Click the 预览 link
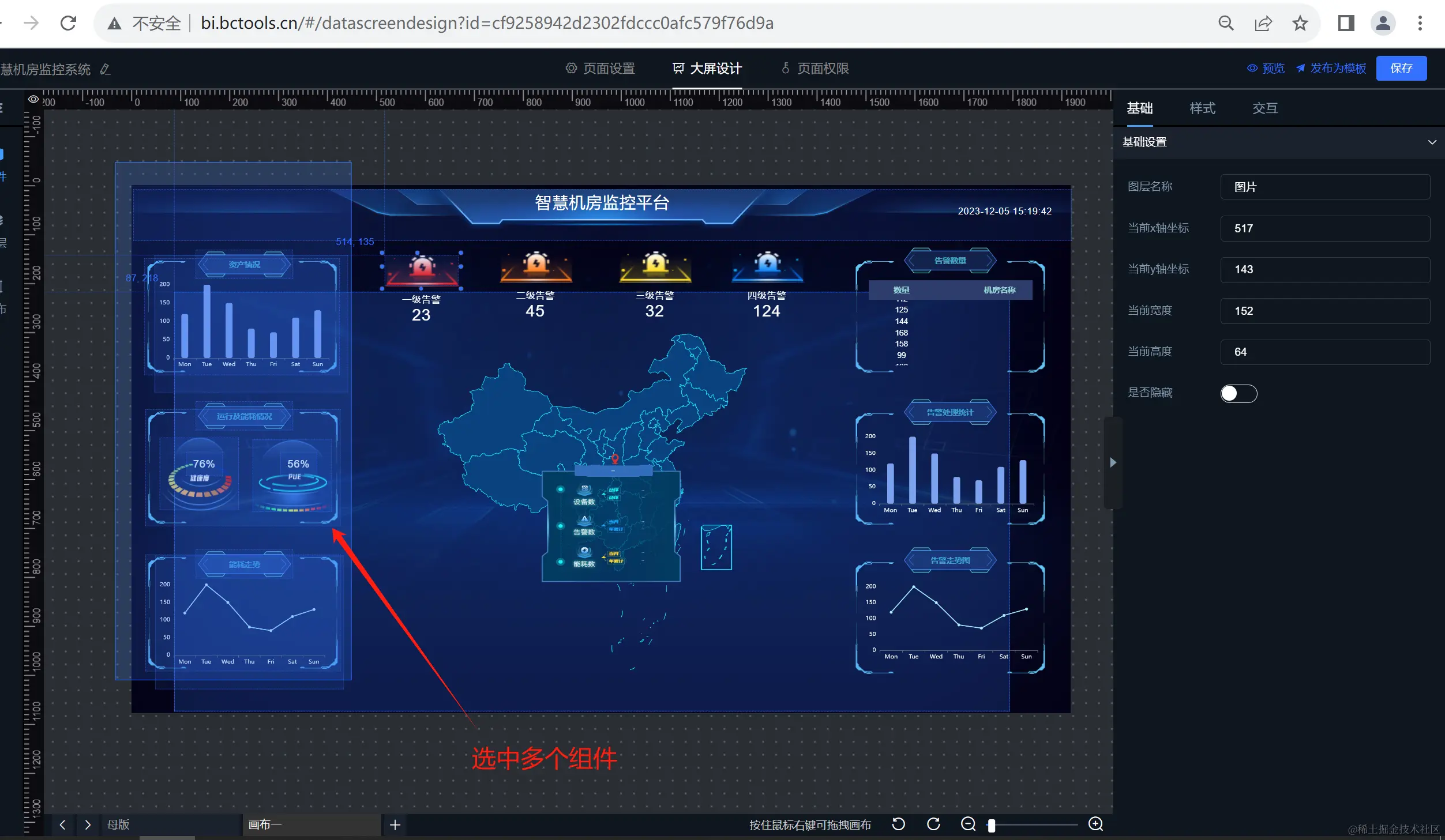The width and height of the screenshot is (1445, 840). pos(1266,69)
